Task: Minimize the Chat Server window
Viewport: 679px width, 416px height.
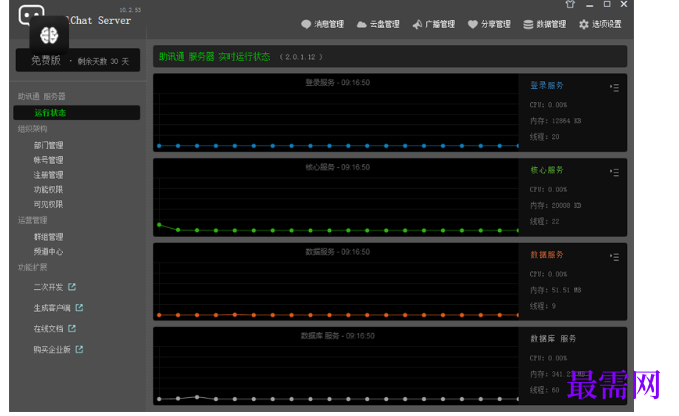Action: pos(589,5)
